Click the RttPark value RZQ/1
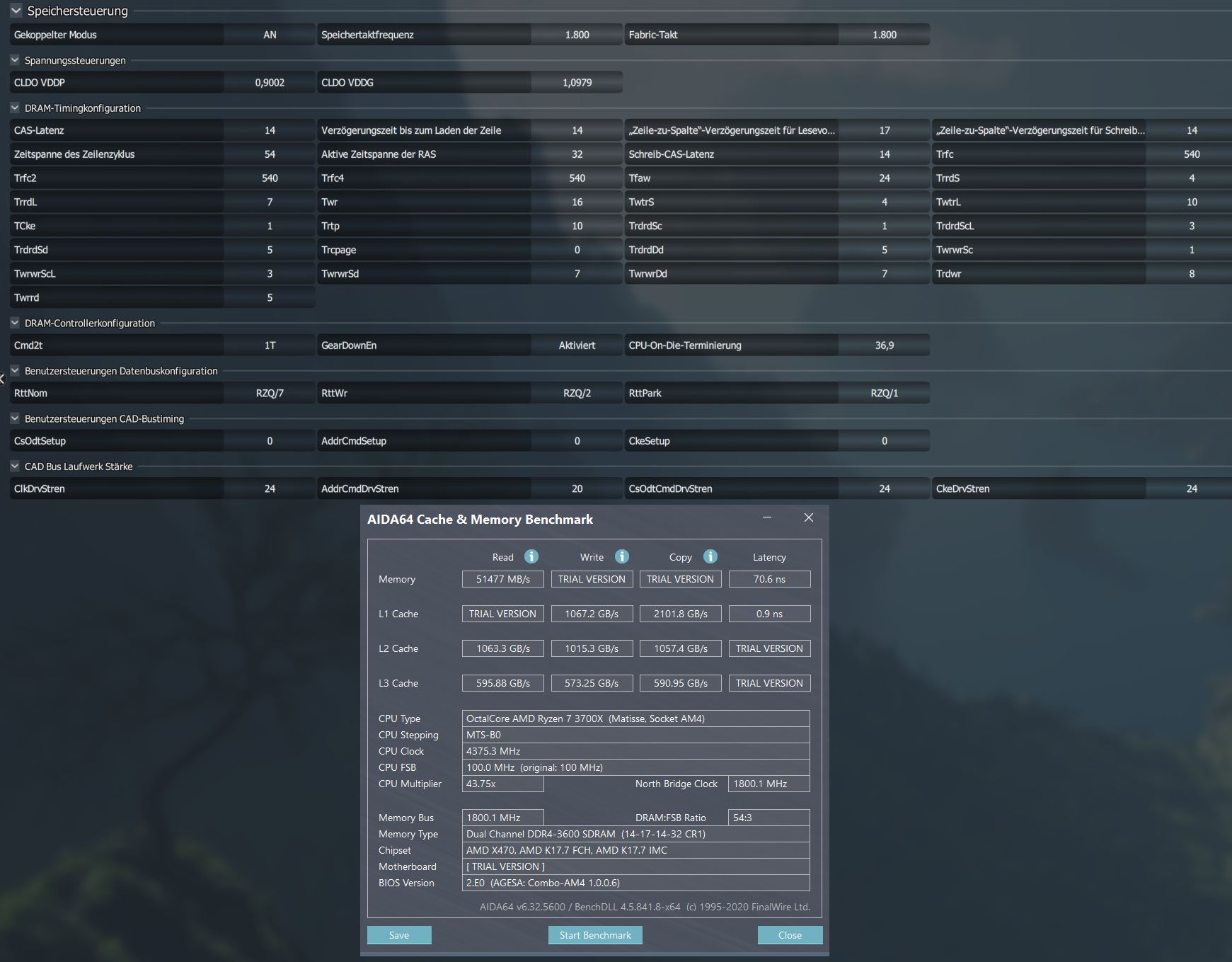The image size is (1232, 962). tap(885, 394)
